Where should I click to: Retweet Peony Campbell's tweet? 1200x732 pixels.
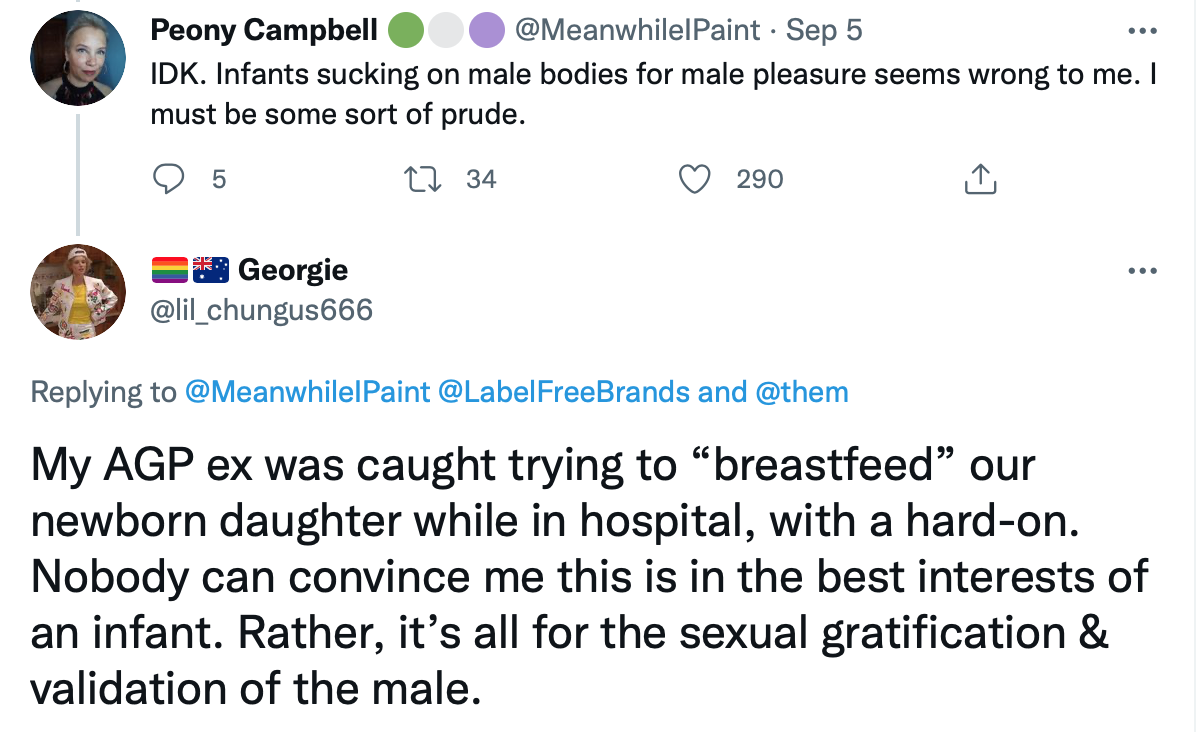413,179
